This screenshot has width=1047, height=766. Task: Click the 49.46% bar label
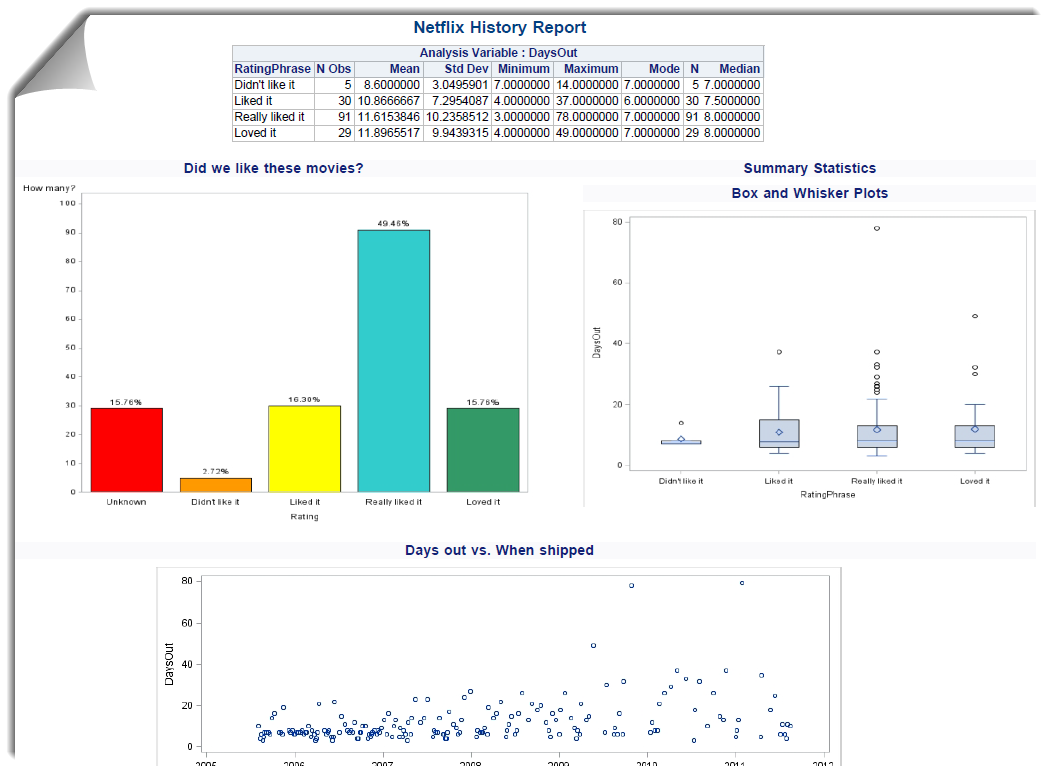[x=393, y=224]
